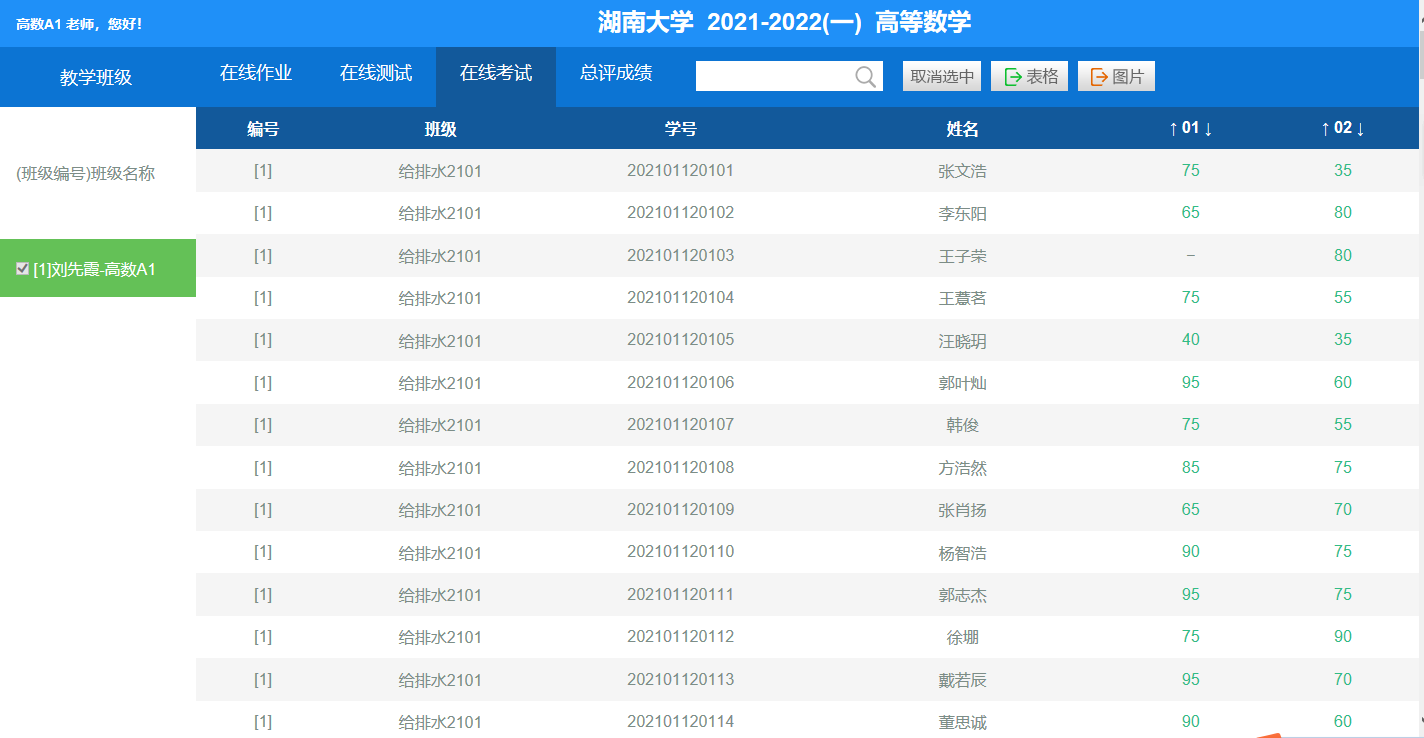The image size is (1424, 738).
Task: Click student name 杨智浩
Action: 963,553
